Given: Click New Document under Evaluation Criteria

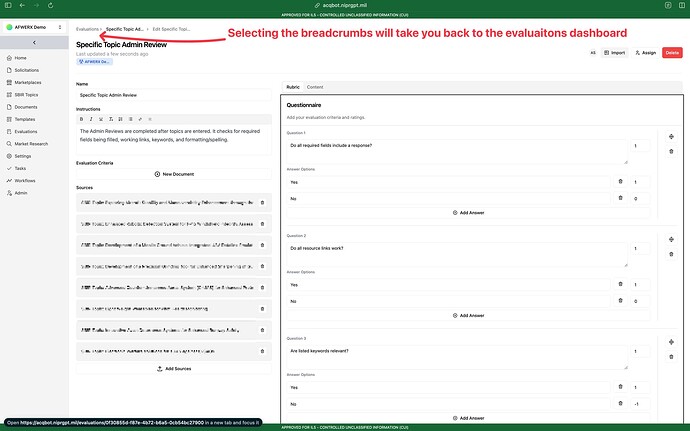Looking at the screenshot, I should 173,174.
